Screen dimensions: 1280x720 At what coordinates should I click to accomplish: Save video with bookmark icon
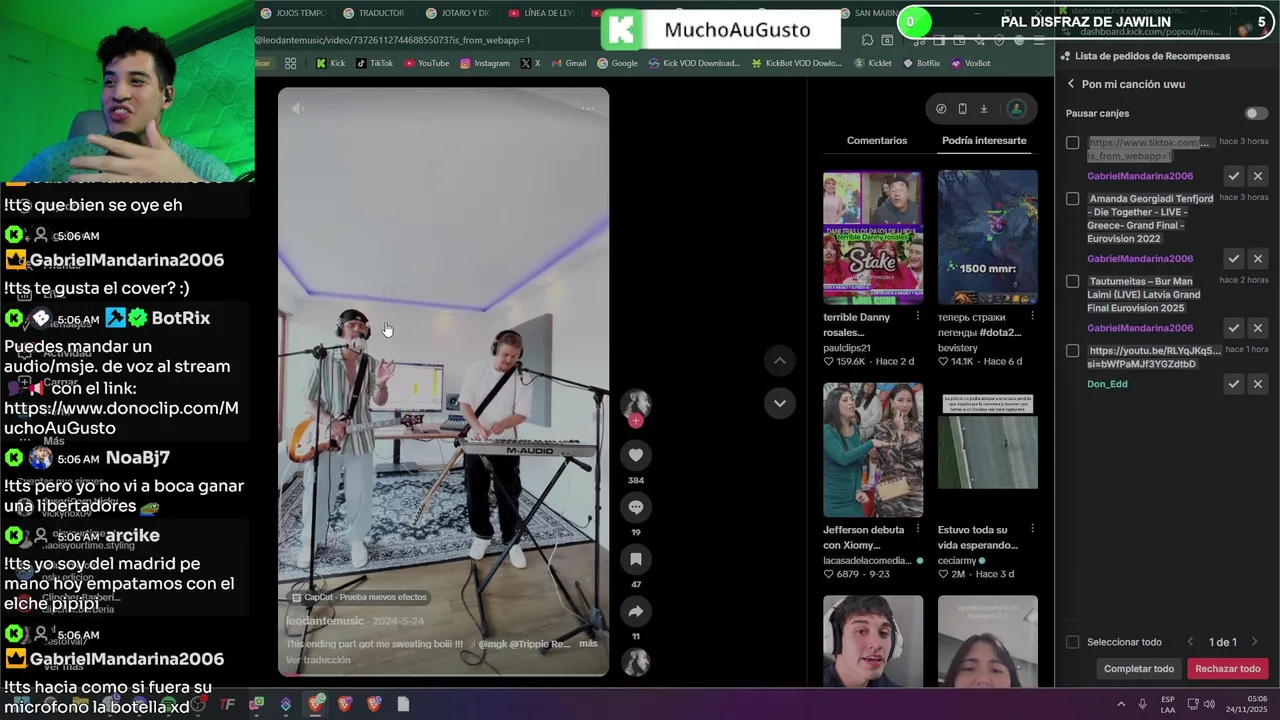tap(635, 559)
